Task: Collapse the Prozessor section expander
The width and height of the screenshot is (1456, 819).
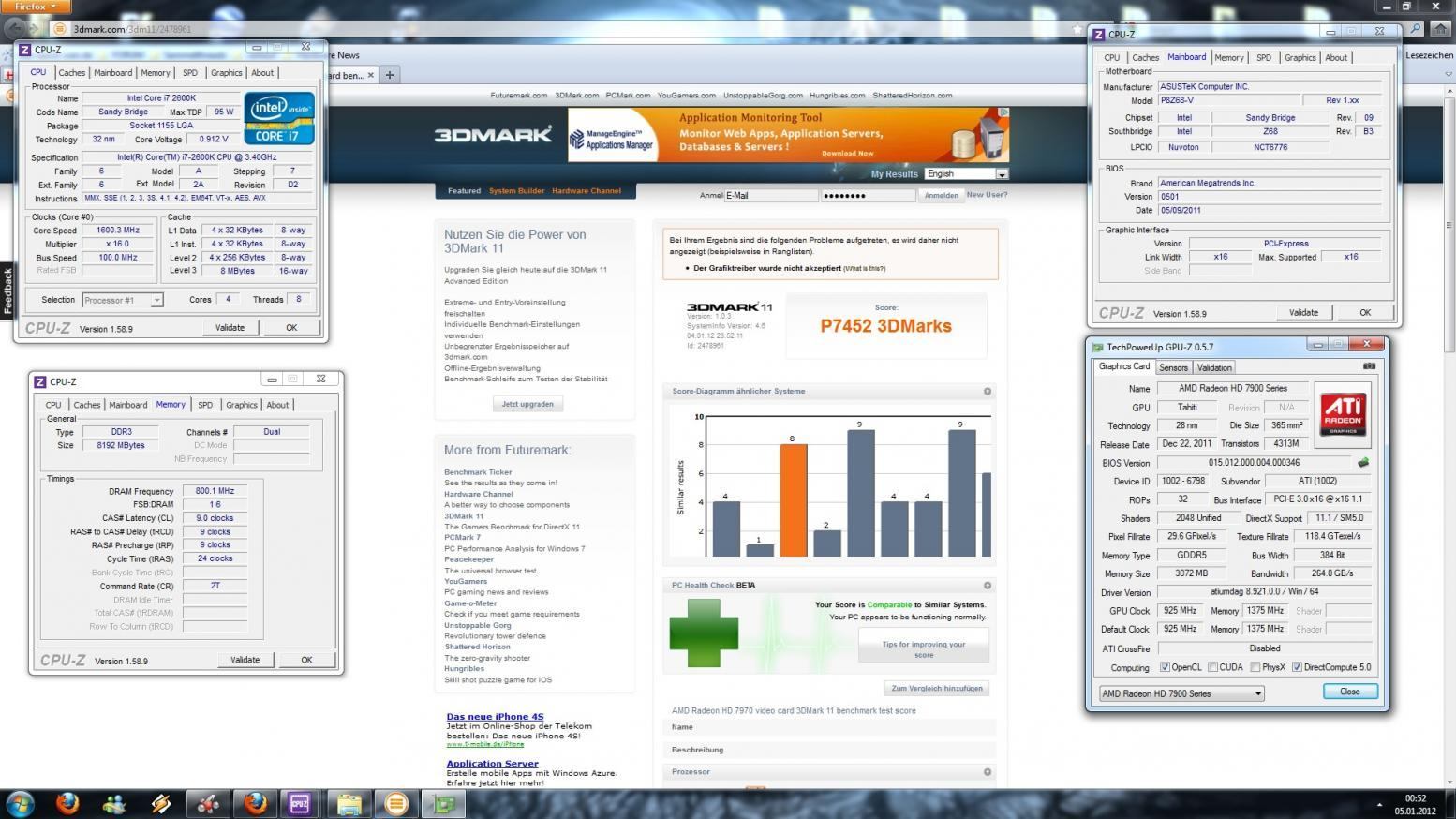Action: point(988,772)
